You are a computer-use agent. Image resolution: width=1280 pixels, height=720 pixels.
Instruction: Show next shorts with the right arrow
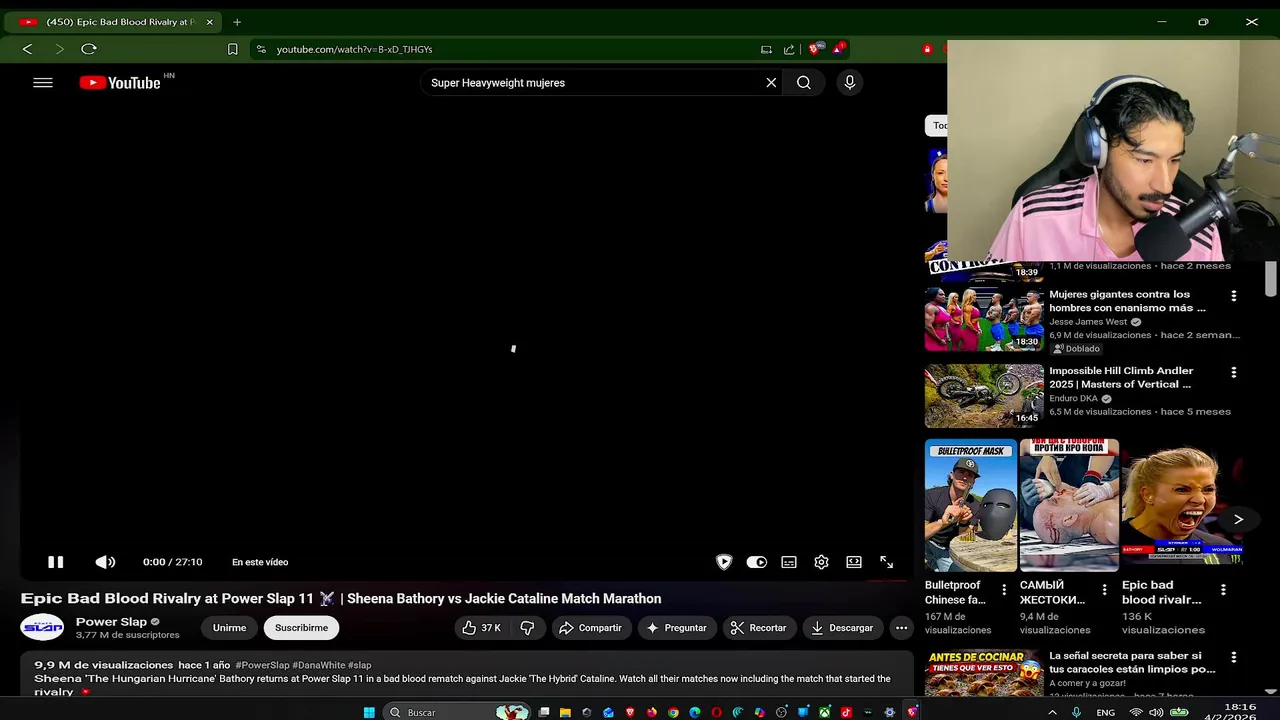(1238, 519)
